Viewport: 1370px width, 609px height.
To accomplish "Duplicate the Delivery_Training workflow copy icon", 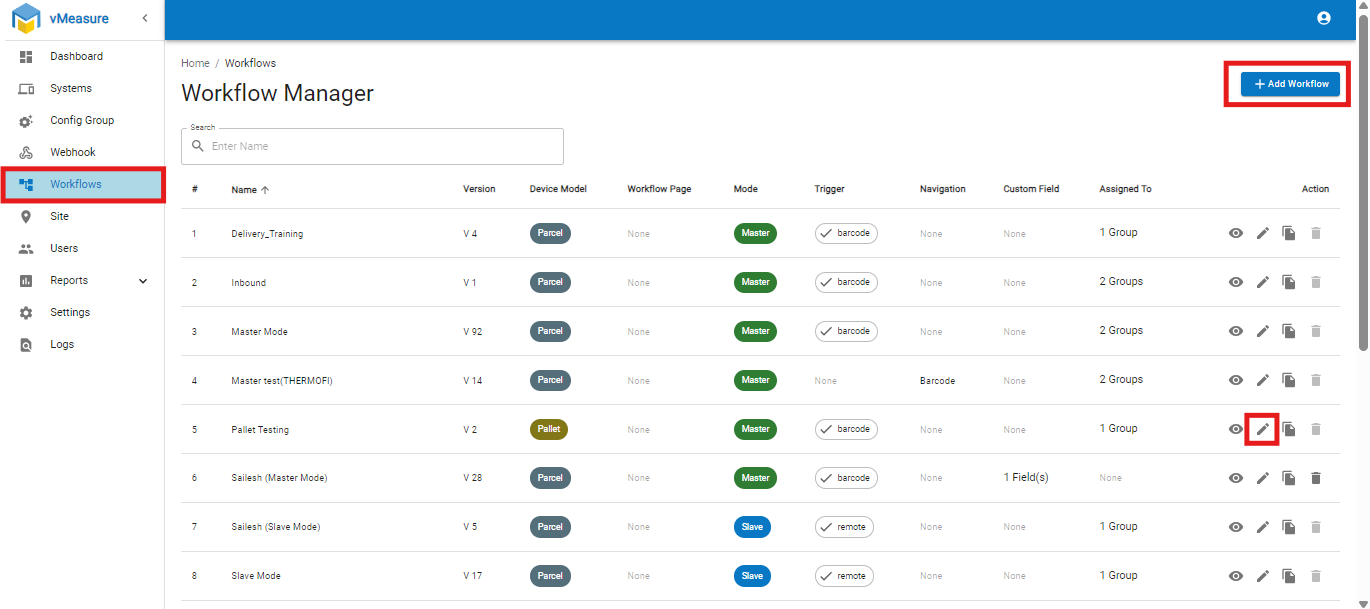I will click(1290, 233).
